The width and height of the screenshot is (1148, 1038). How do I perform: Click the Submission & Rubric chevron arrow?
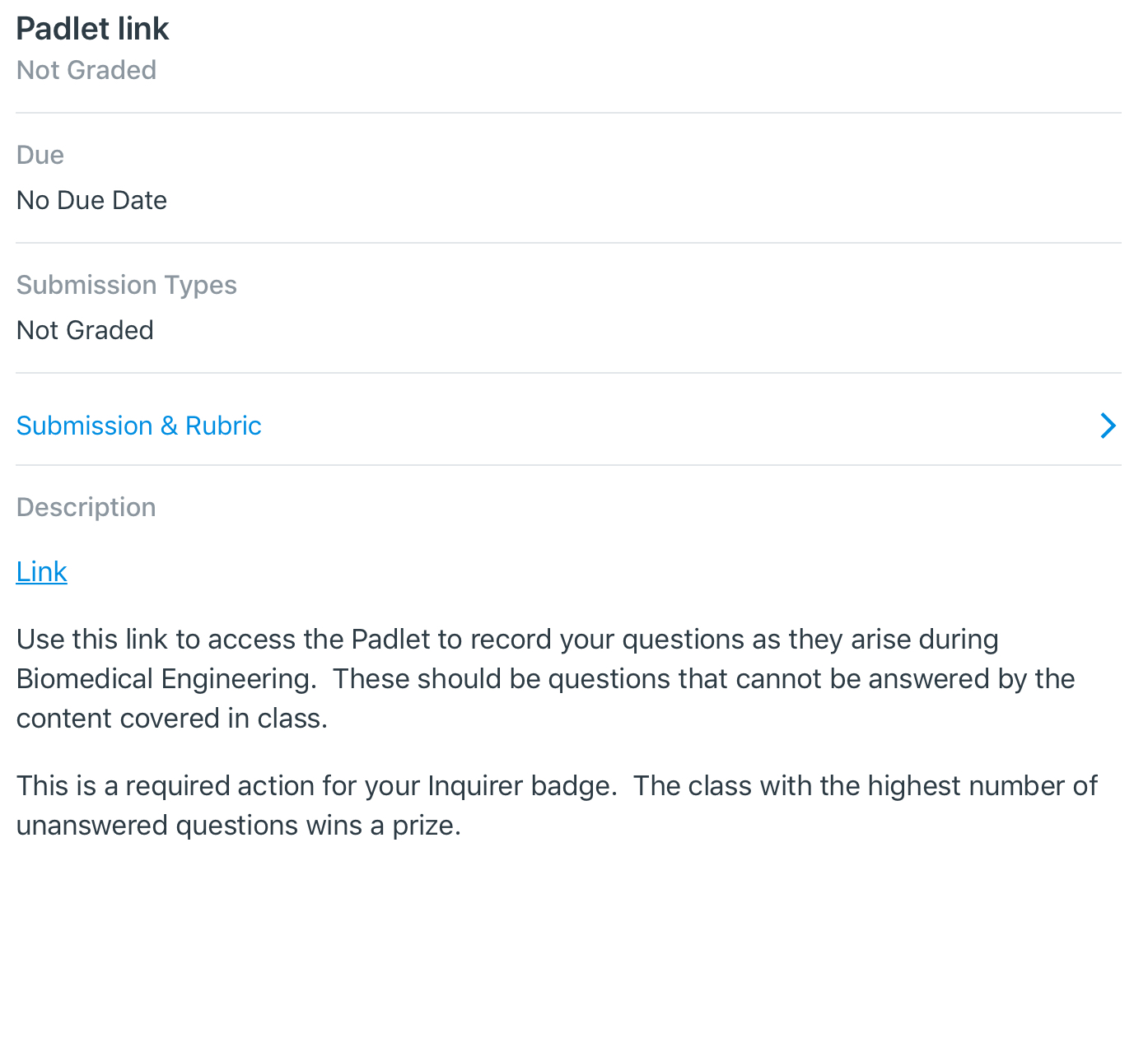click(1108, 426)
